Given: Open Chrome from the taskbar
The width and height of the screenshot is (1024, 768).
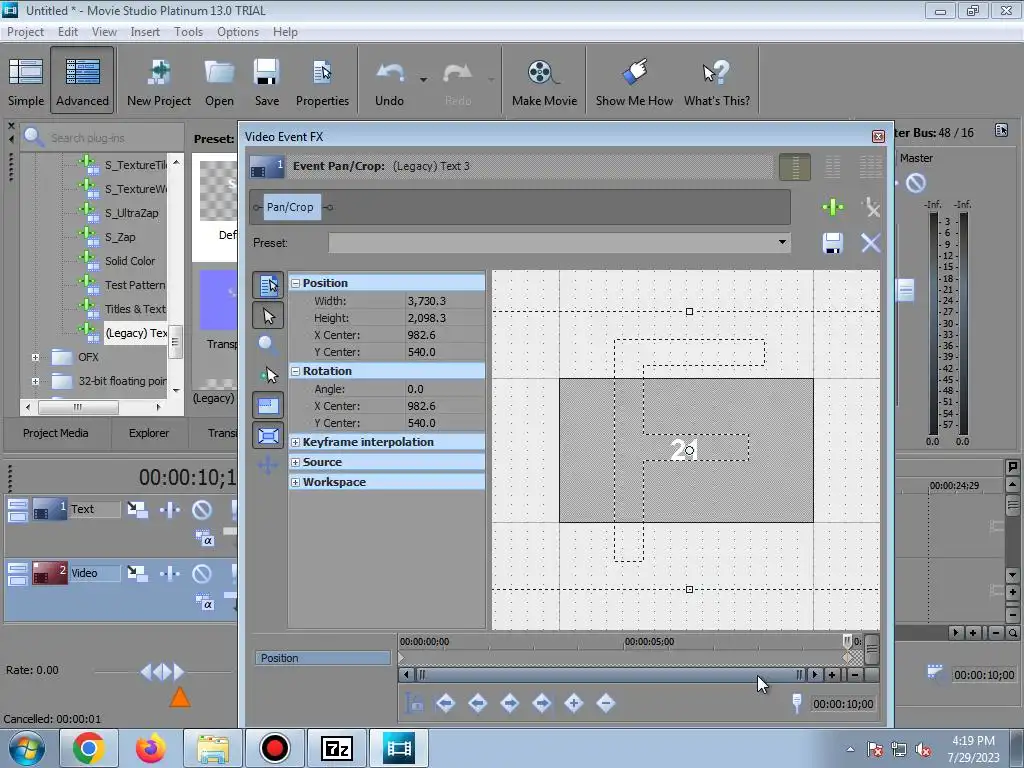Looking at the screenshot, I should (x=88, y=748).
